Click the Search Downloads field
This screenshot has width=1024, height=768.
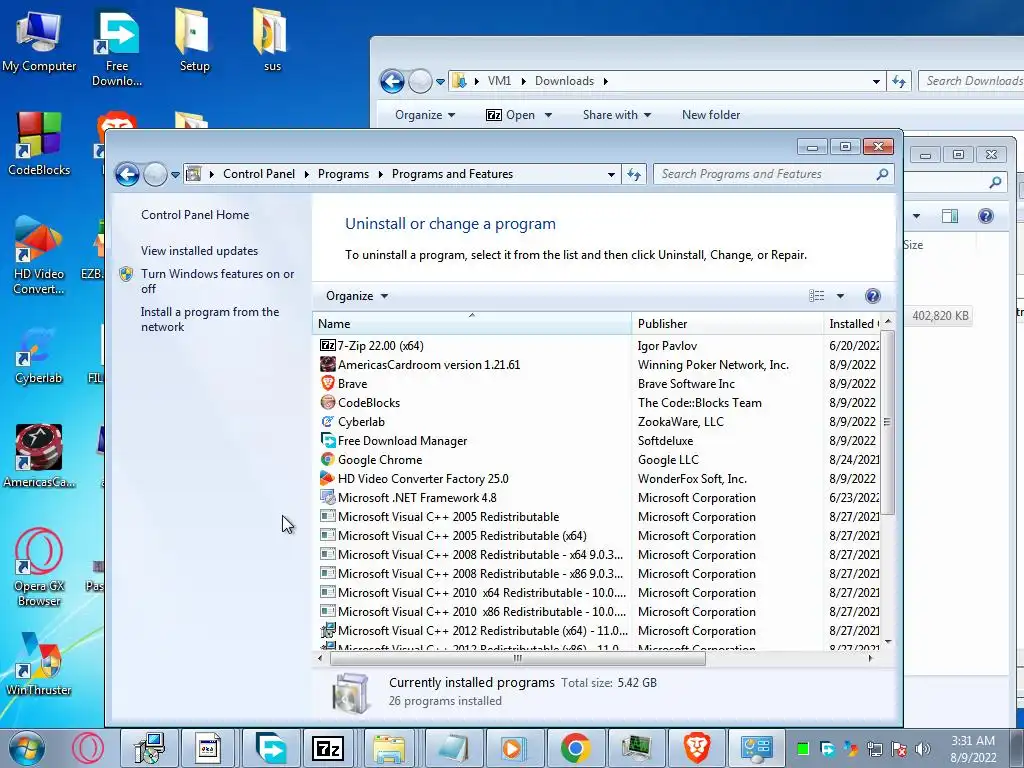(x=973, y=81)
